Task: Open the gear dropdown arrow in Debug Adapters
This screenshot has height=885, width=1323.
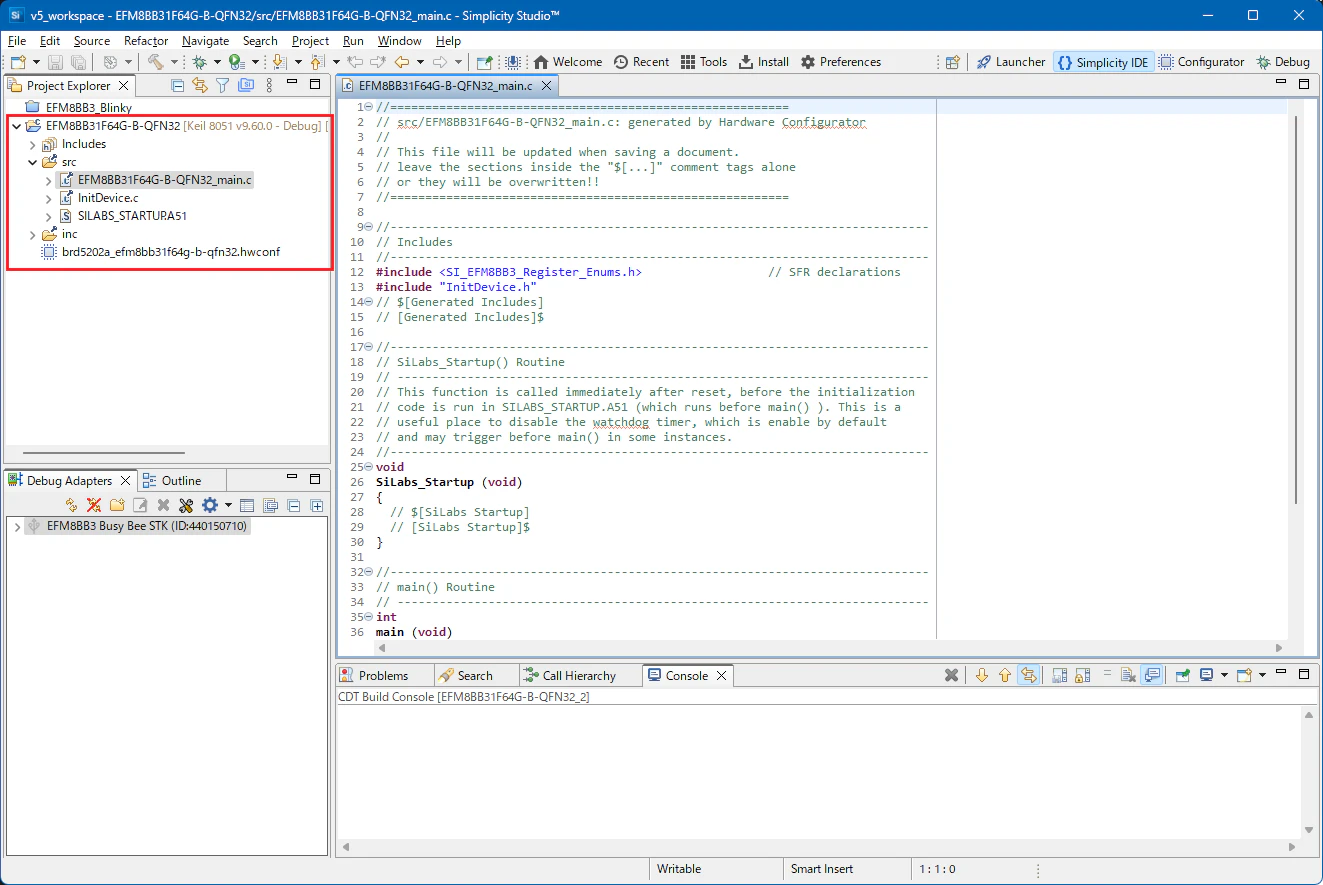Action: [x=228, y=506]
